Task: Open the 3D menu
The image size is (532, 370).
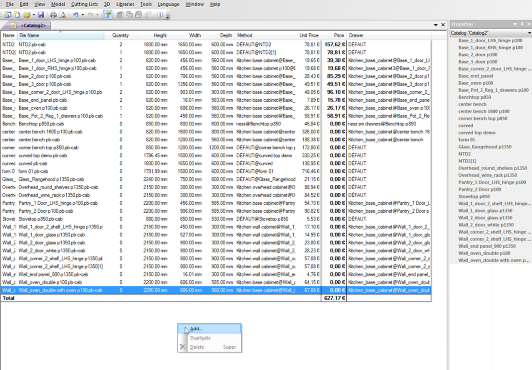Action: 107,4
